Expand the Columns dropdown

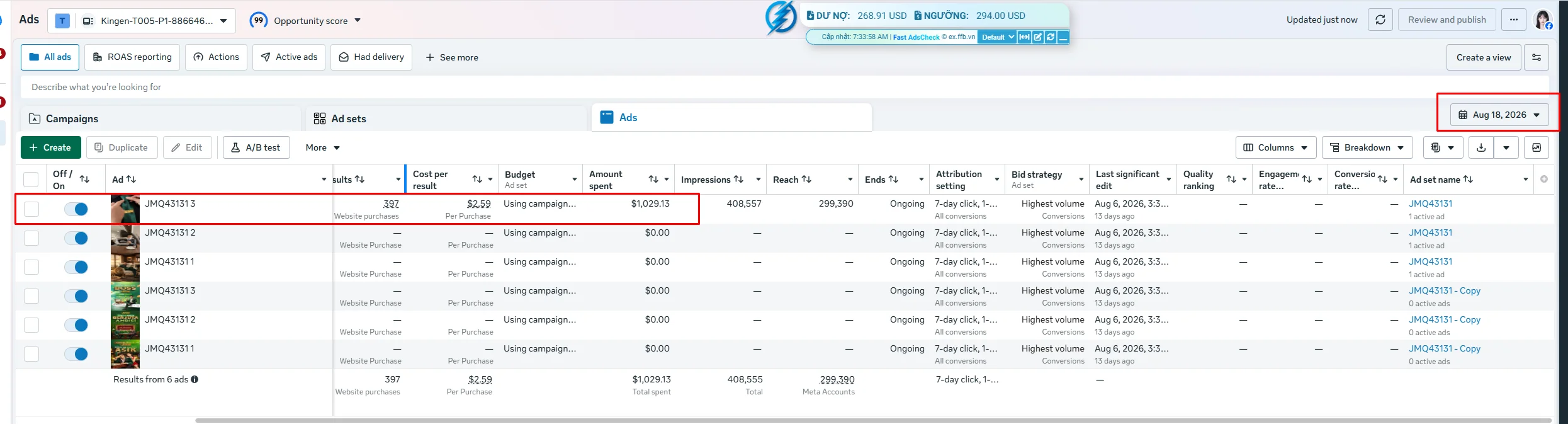coord(1275,147)
